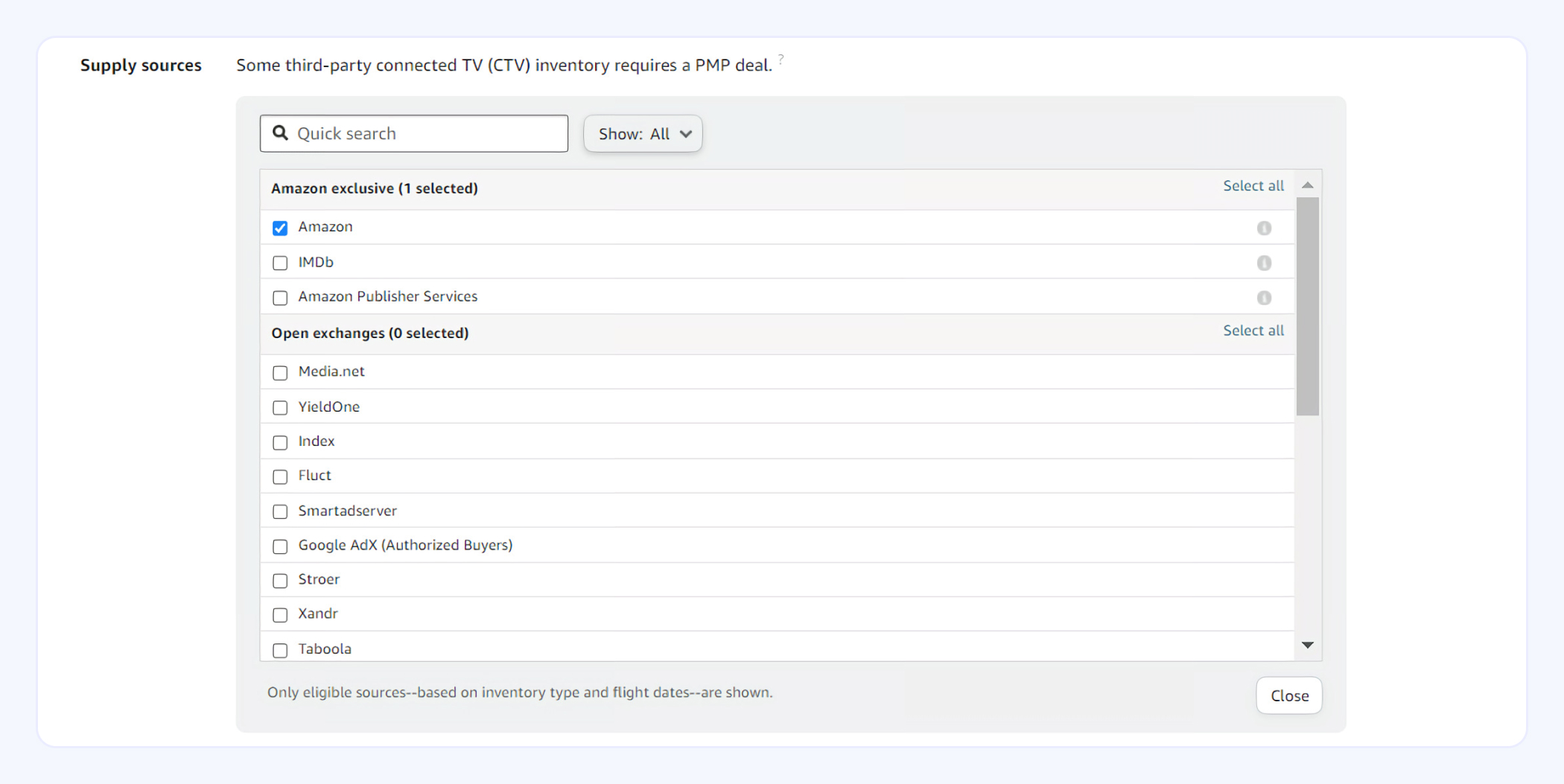
Task: Focus the Quick search field
Action: [x=414, y=133]
